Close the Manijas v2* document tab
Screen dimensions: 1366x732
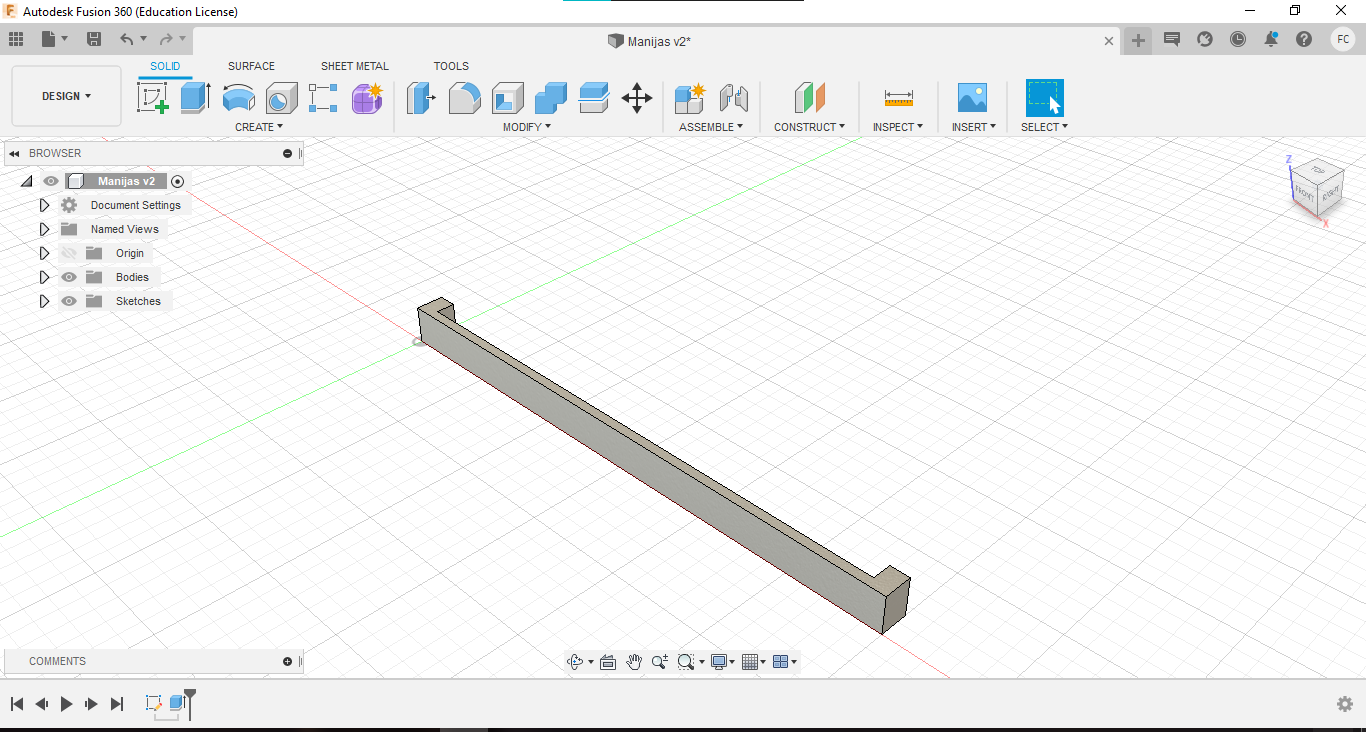click(x=1108, y=41)
